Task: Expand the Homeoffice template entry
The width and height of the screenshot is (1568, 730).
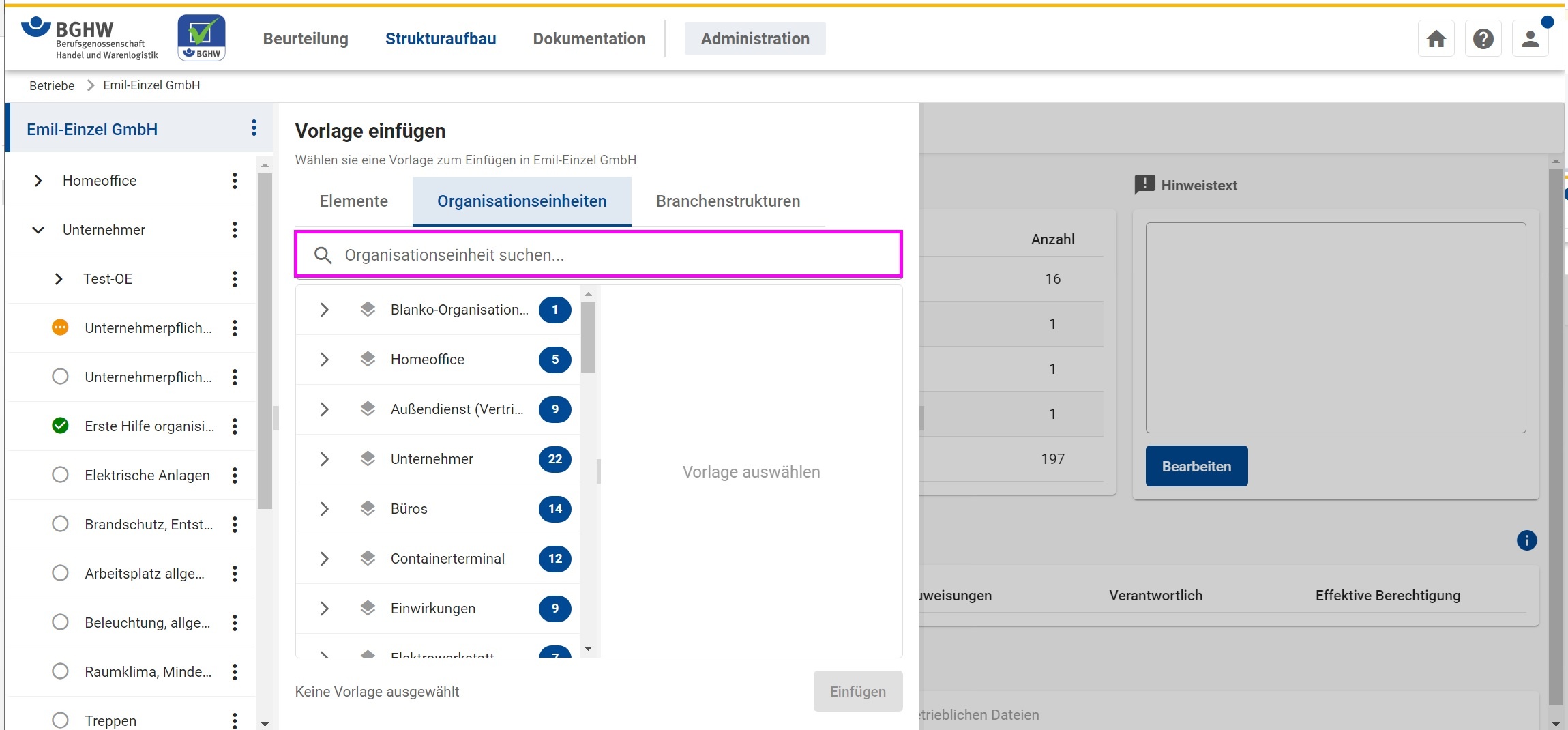Action: (325, 360)
